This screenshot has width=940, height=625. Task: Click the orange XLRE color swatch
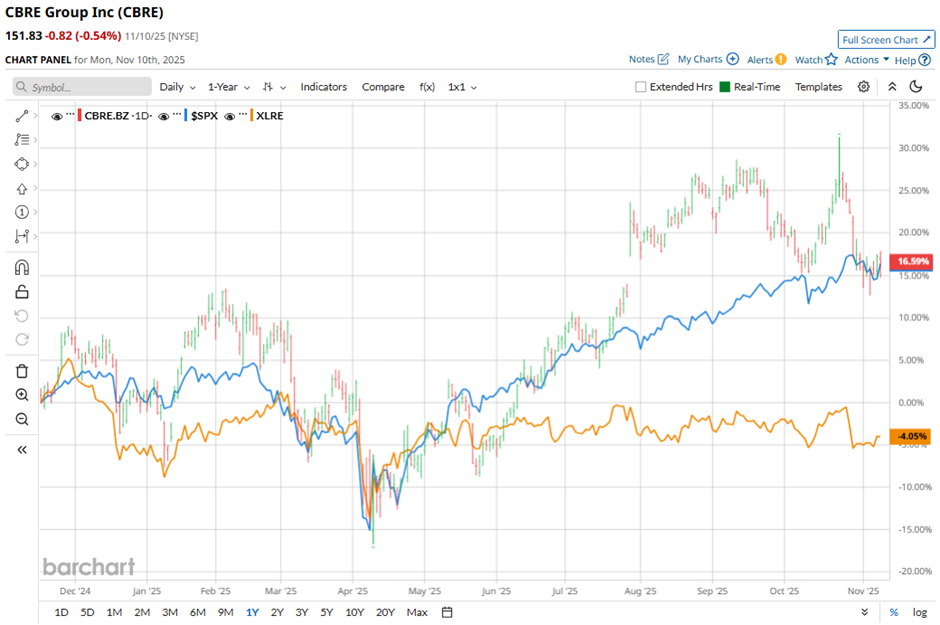pos(251,116)
